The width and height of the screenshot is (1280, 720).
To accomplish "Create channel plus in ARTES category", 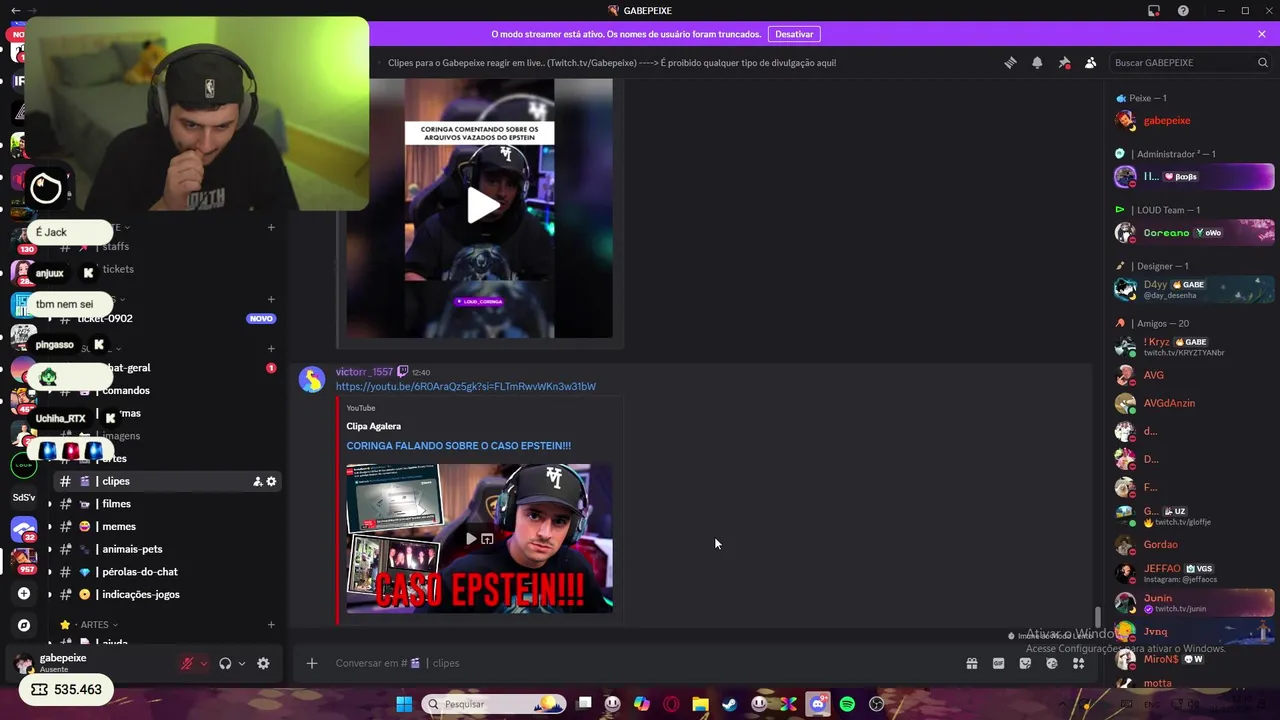I will (x=271, y=625).
